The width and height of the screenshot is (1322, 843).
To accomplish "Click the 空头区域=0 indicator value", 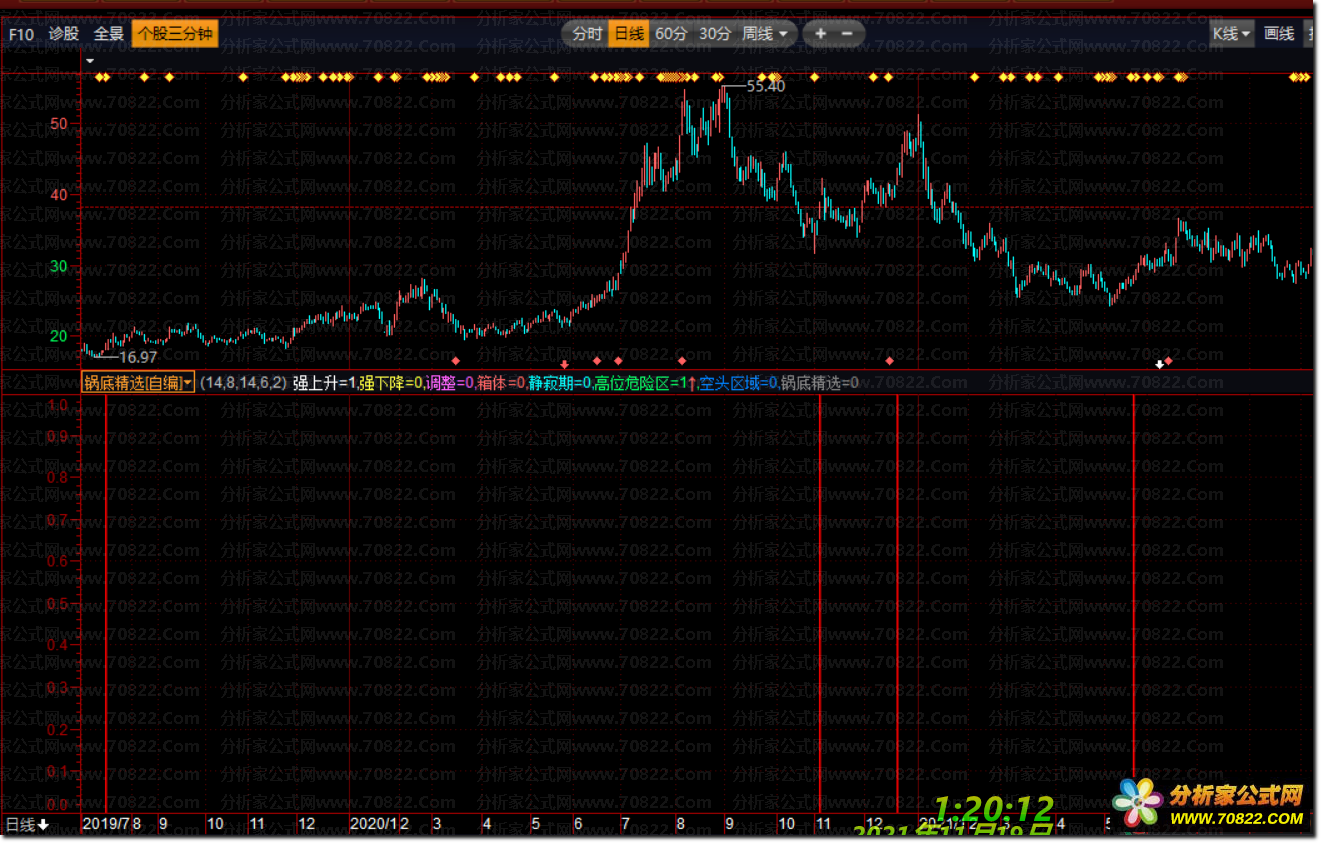I will click(x=738, y=382).
